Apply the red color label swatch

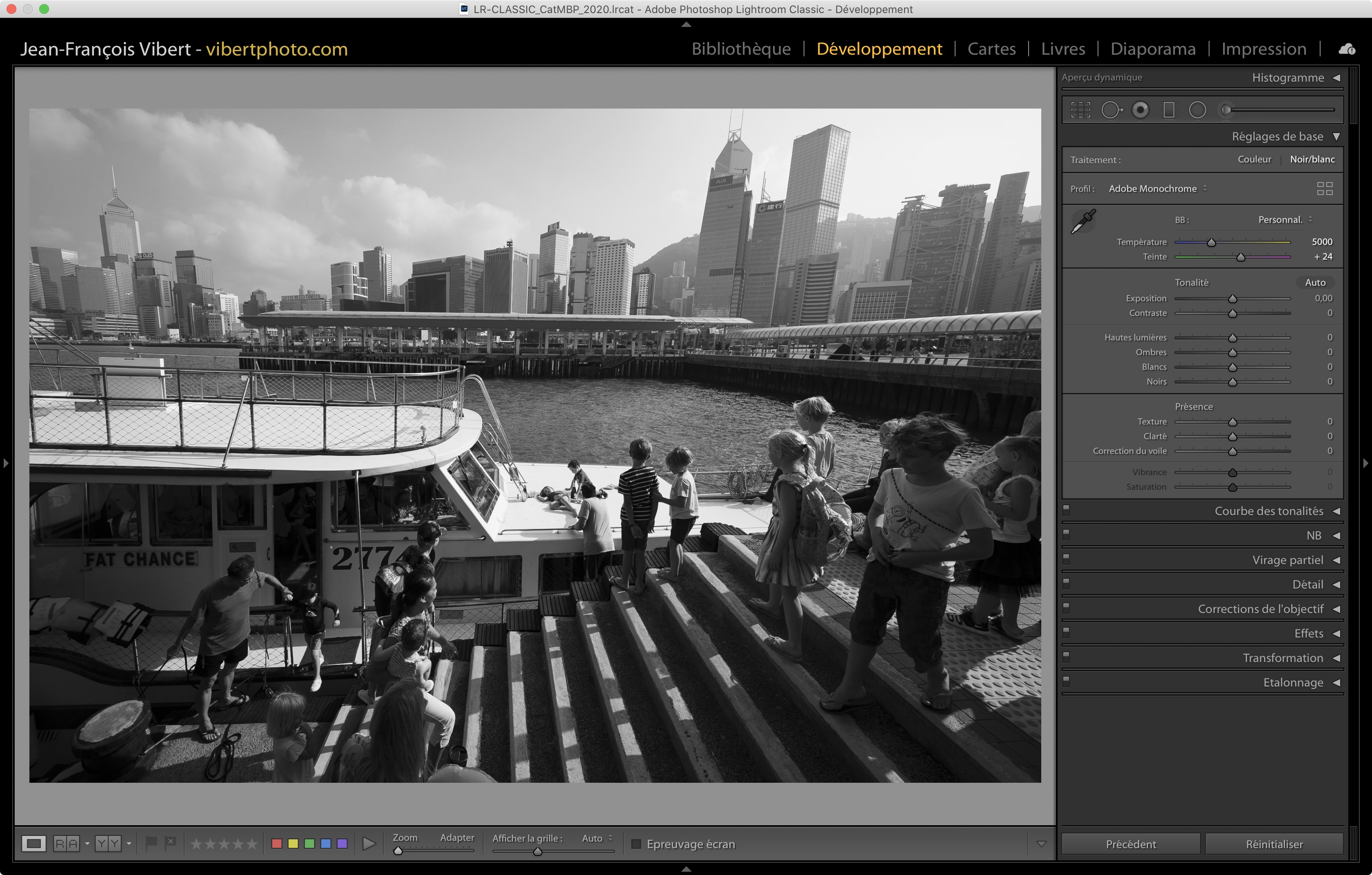277,843
